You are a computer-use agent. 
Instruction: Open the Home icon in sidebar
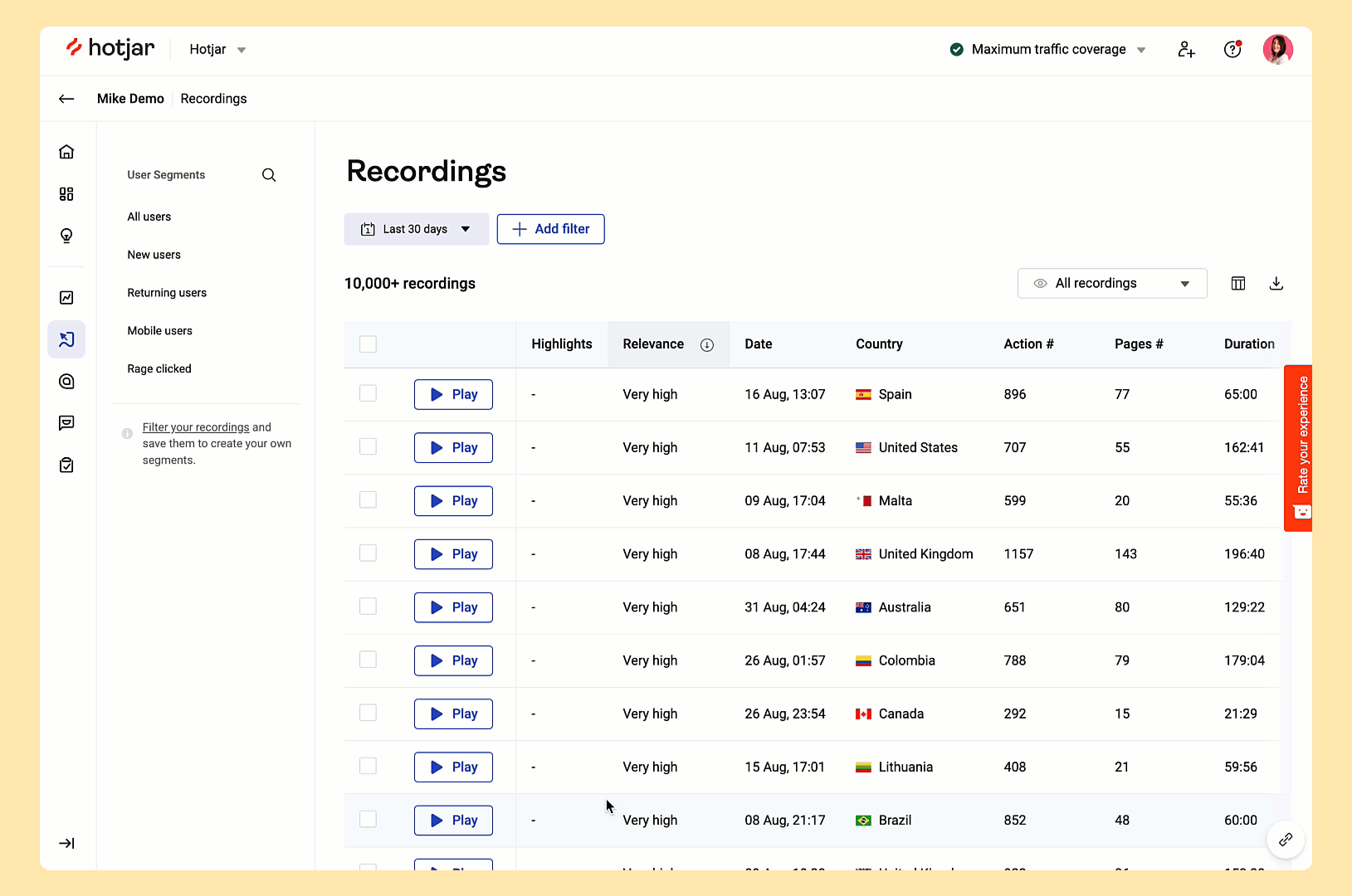click(66, 152)
